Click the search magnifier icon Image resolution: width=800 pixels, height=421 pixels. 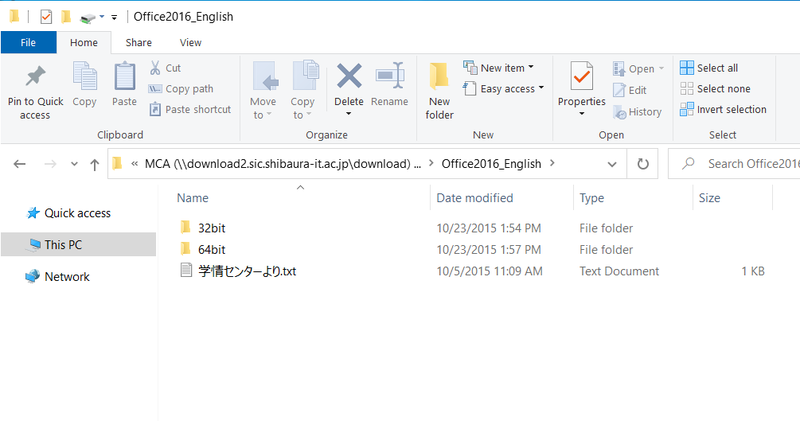(x=688, y=163)
